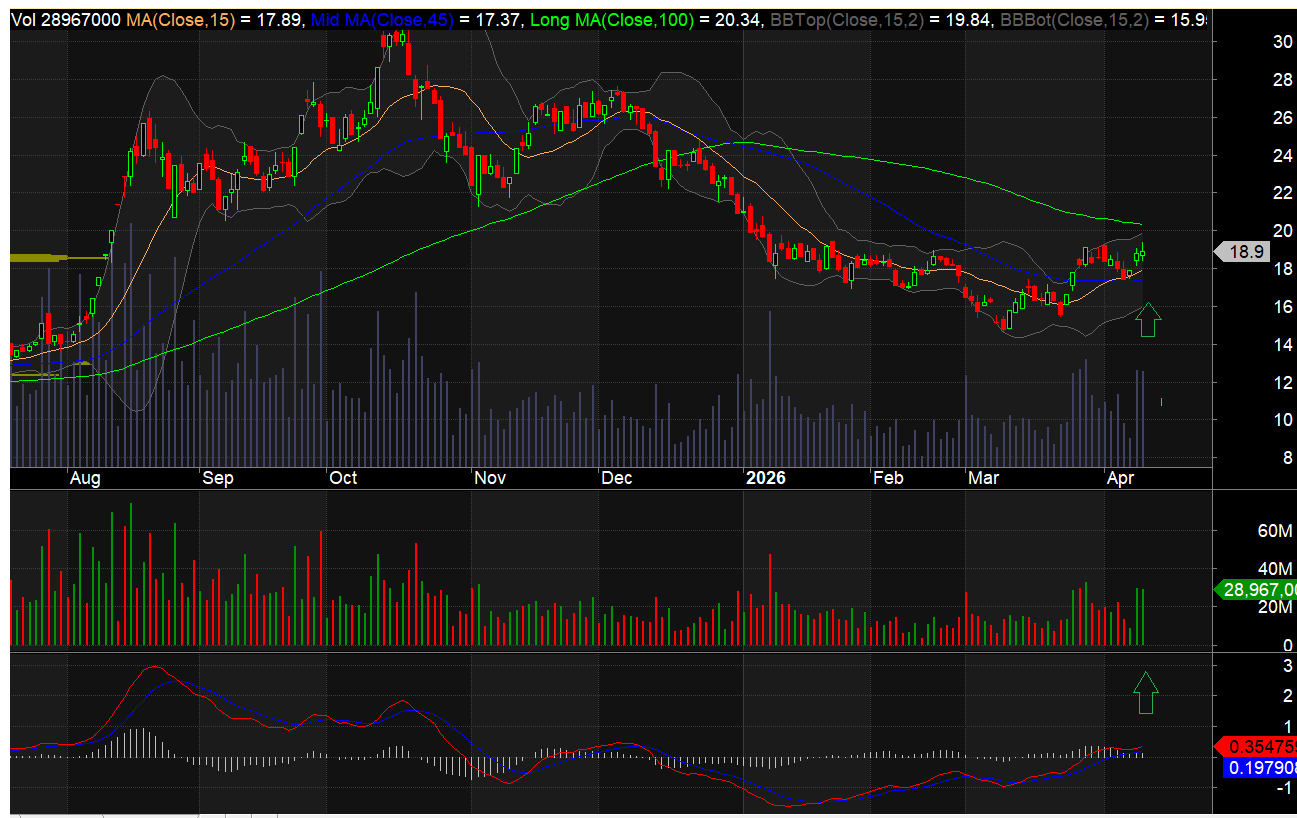Click the 2026 year label on time axis
This screenshot has height=818, width=1297.
(x=766, y=478)
